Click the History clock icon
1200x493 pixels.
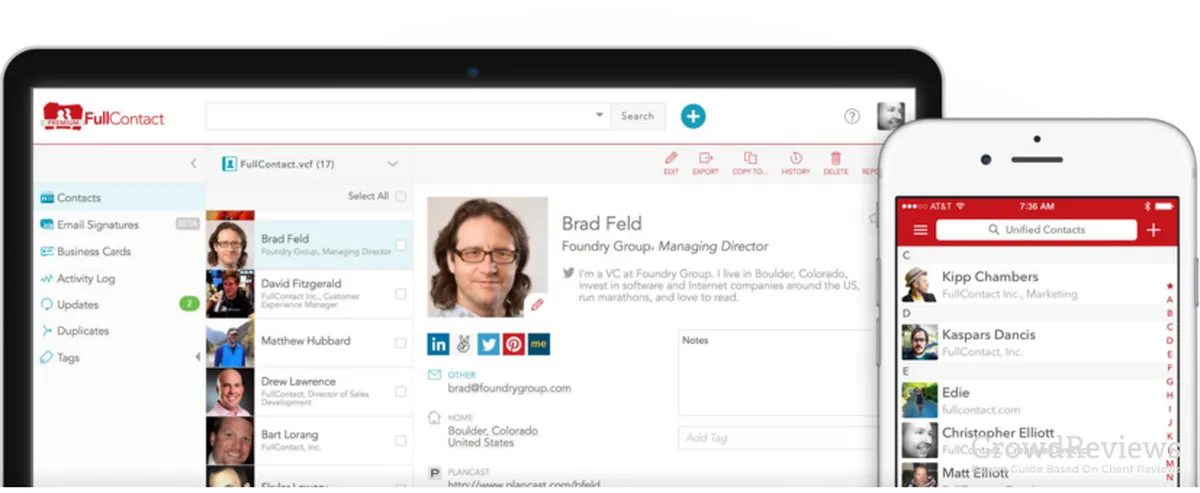[796, 158]
